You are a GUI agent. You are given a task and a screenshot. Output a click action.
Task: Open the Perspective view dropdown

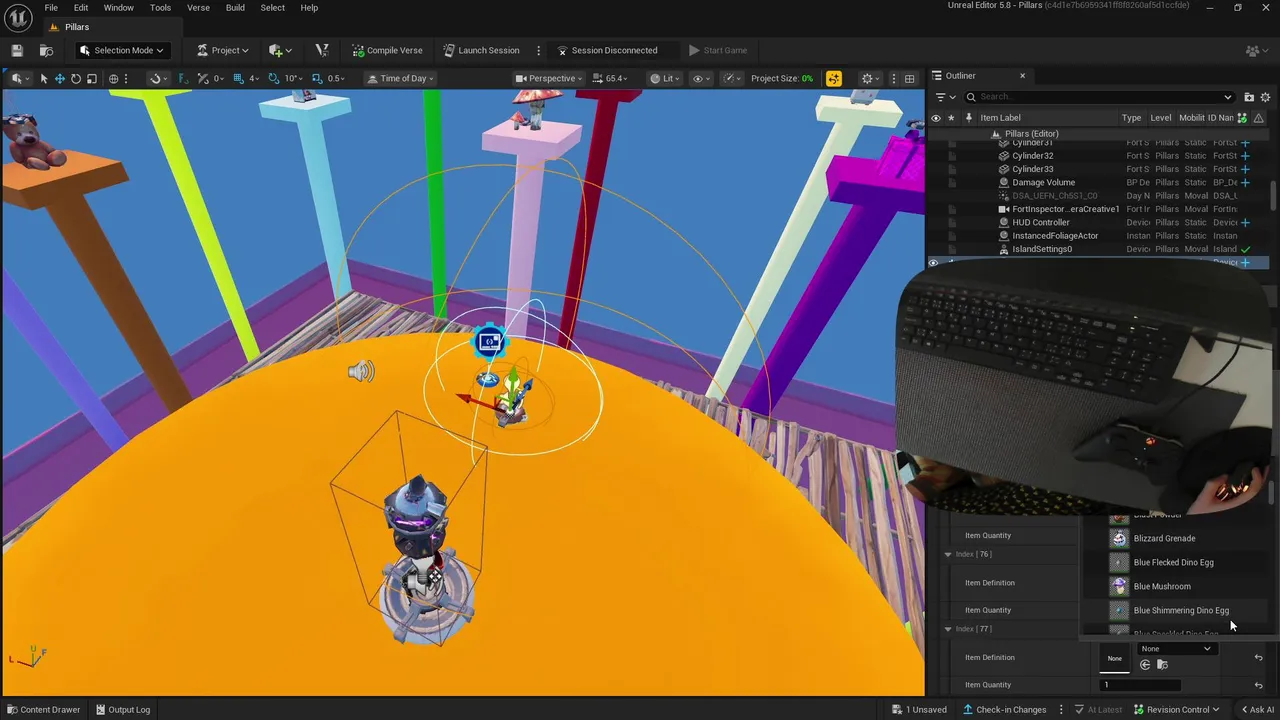click(x=550, y=78)
